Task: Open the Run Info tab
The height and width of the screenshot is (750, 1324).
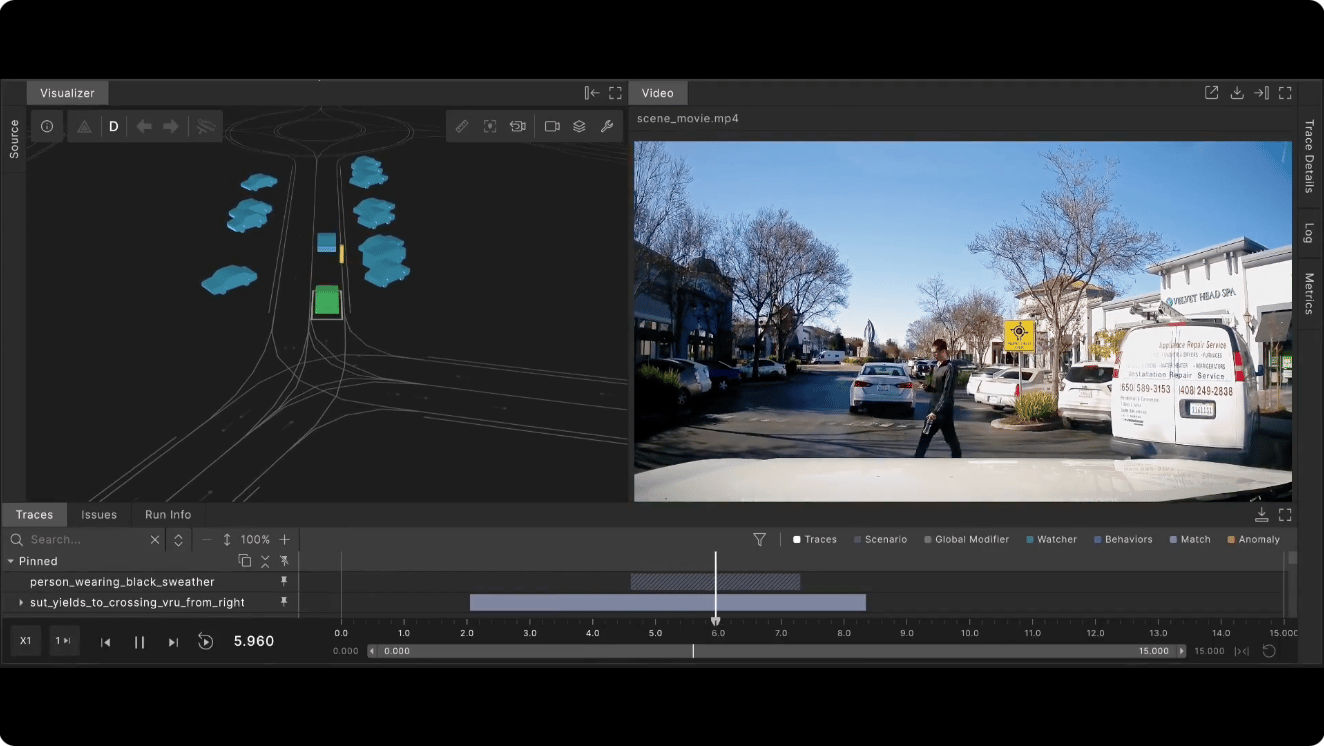Action: [168, 515]
